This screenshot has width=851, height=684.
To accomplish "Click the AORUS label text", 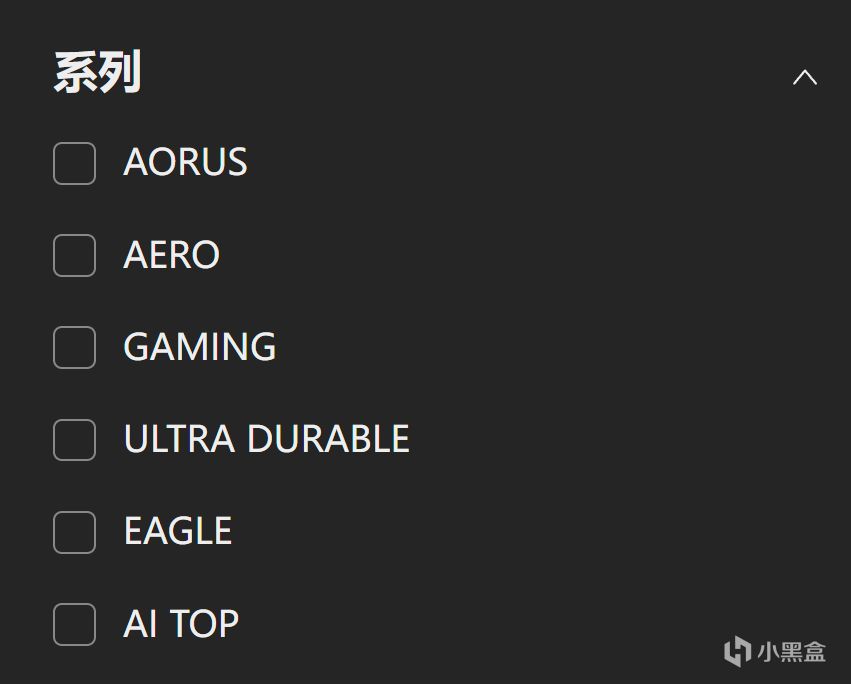I will (185, 163).
